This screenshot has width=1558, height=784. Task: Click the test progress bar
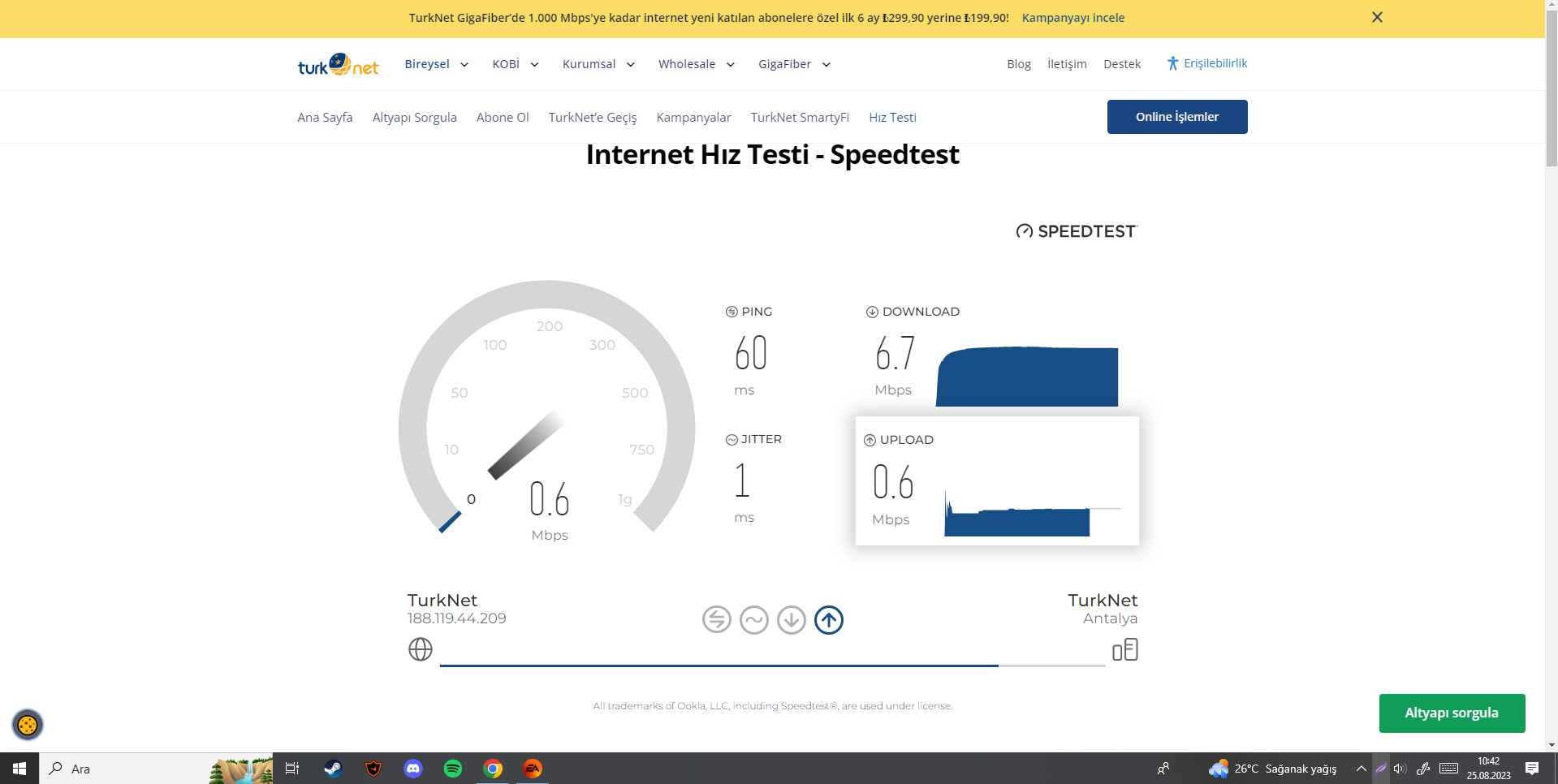[x=773, y=666]
